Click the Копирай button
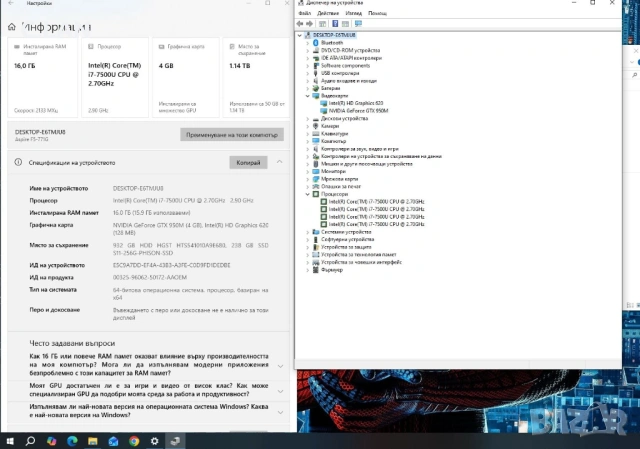 click(x=248, y=162)
